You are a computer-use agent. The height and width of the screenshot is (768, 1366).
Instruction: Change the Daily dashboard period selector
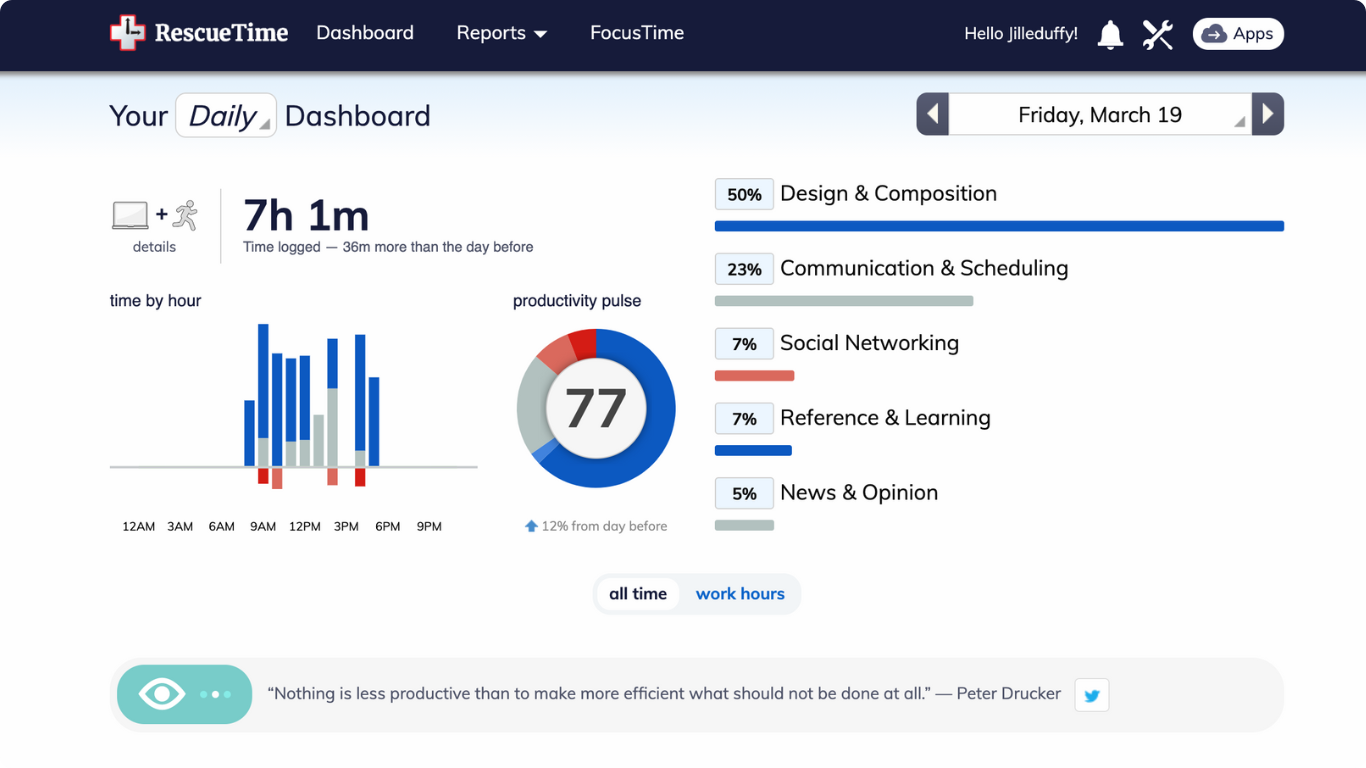click(226, 115)
